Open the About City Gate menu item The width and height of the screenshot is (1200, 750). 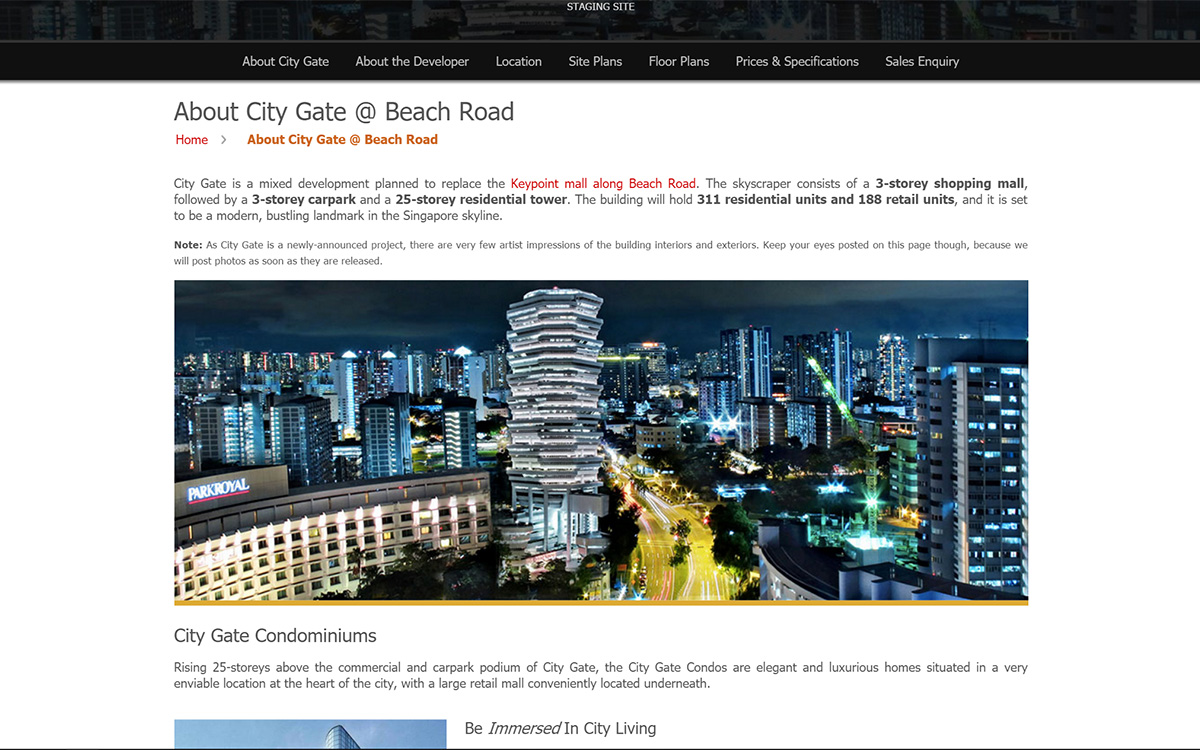285,61
